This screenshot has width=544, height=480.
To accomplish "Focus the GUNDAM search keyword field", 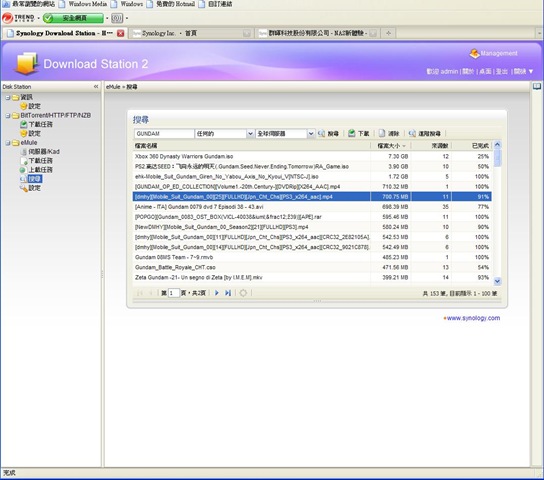I will [x=164, y=134].
